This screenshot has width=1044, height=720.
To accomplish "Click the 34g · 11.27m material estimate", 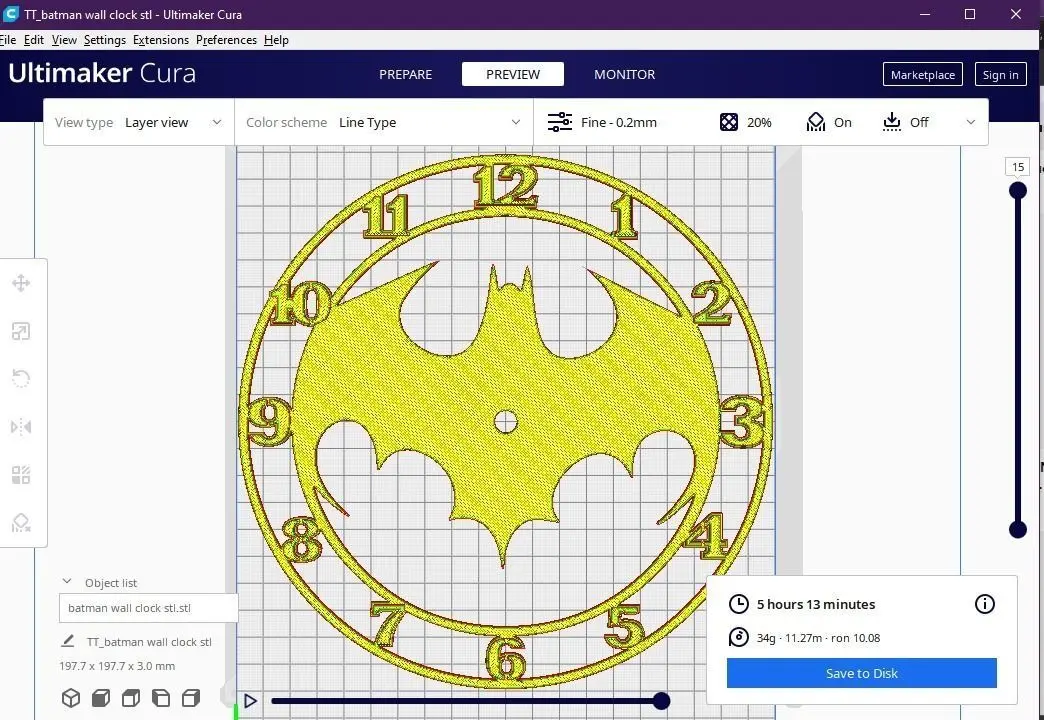I will 818,638.
